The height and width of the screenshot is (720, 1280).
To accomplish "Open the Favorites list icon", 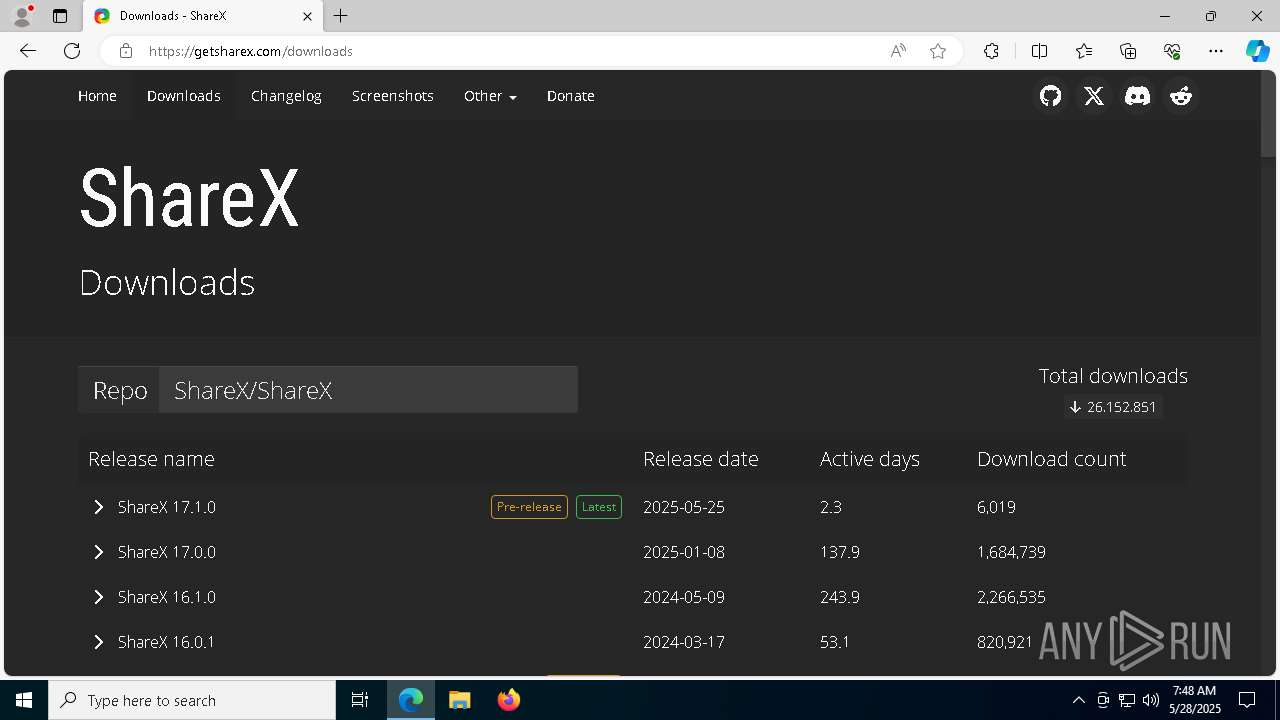I will 1084,51.
